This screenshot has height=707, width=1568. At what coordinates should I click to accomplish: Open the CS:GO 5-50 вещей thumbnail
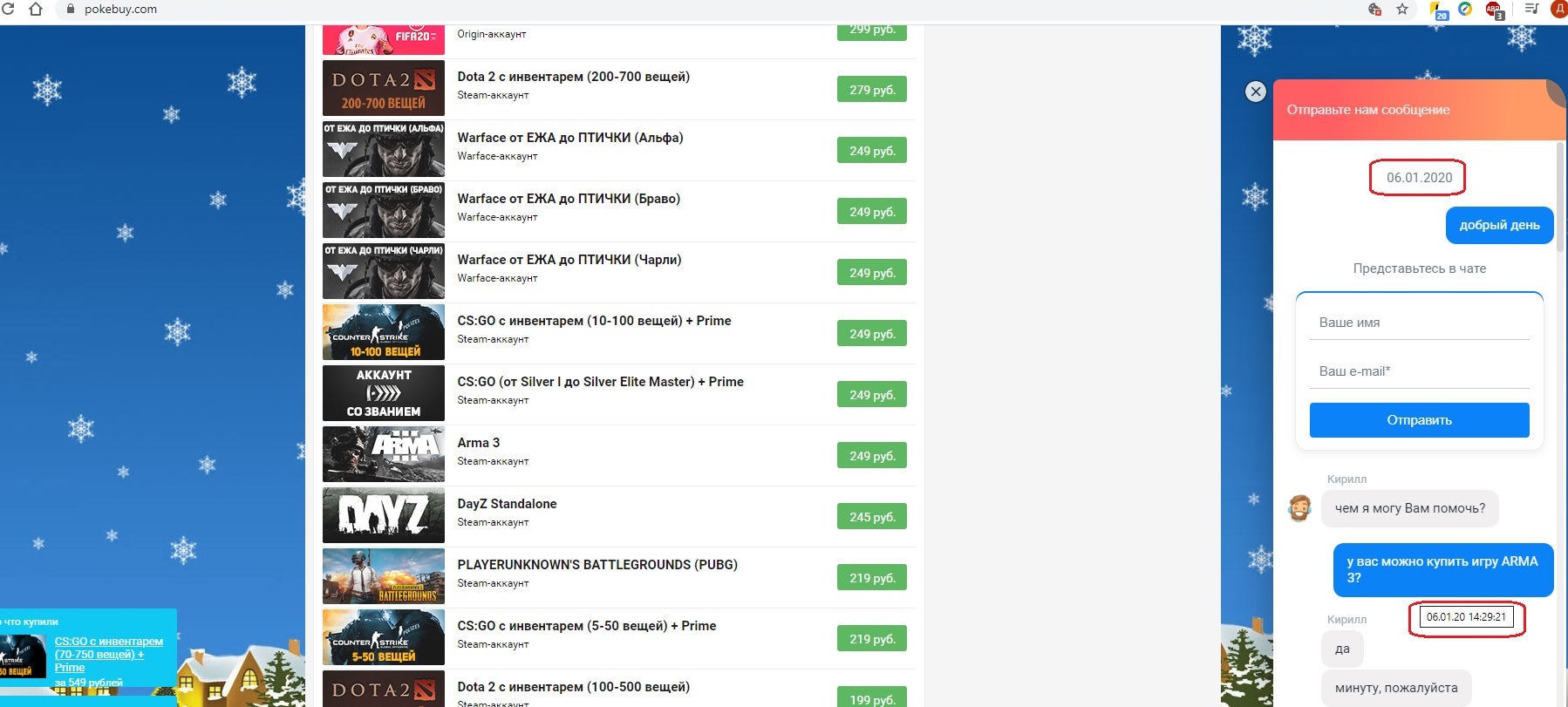click(384, 637)
